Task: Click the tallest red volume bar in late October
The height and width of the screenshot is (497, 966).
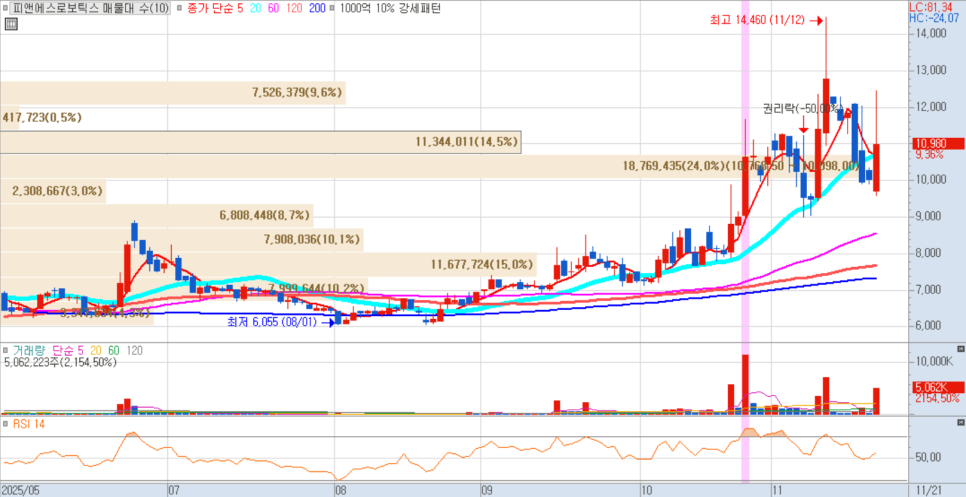Action: point(745,384)
